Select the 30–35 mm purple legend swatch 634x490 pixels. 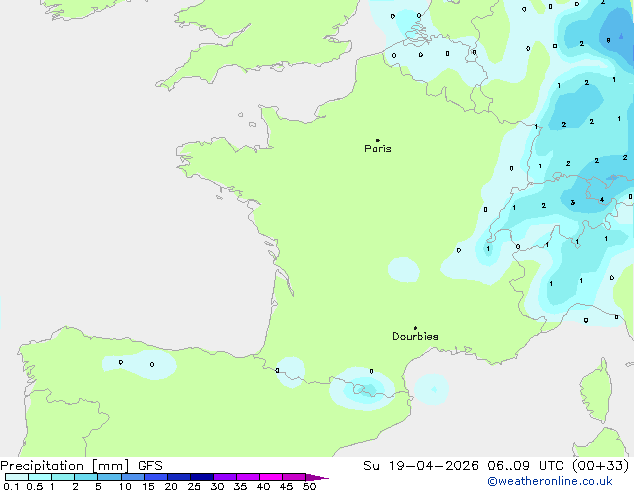point(225,477)
